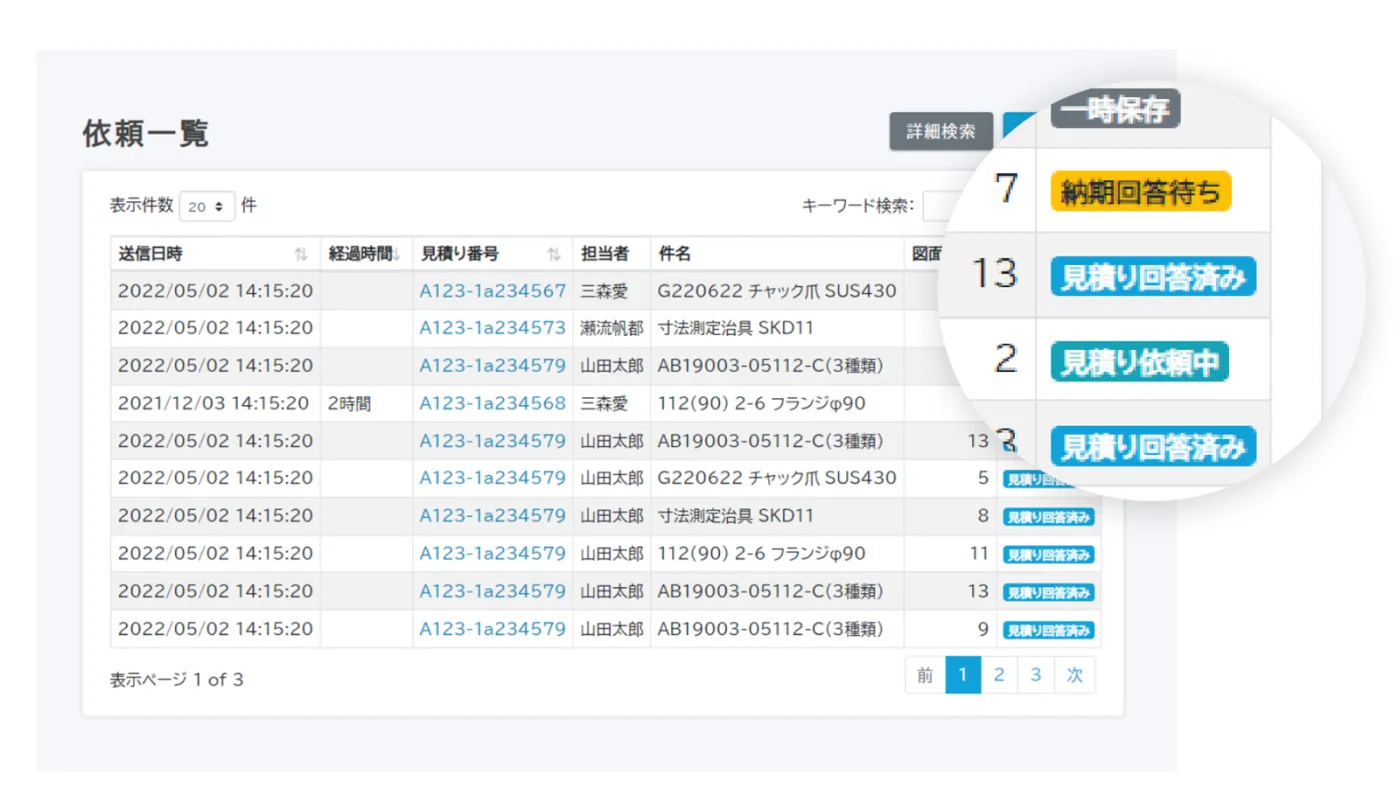Open the estimate link in the row with count 5
1400x800 pixels.
point(492,478)
